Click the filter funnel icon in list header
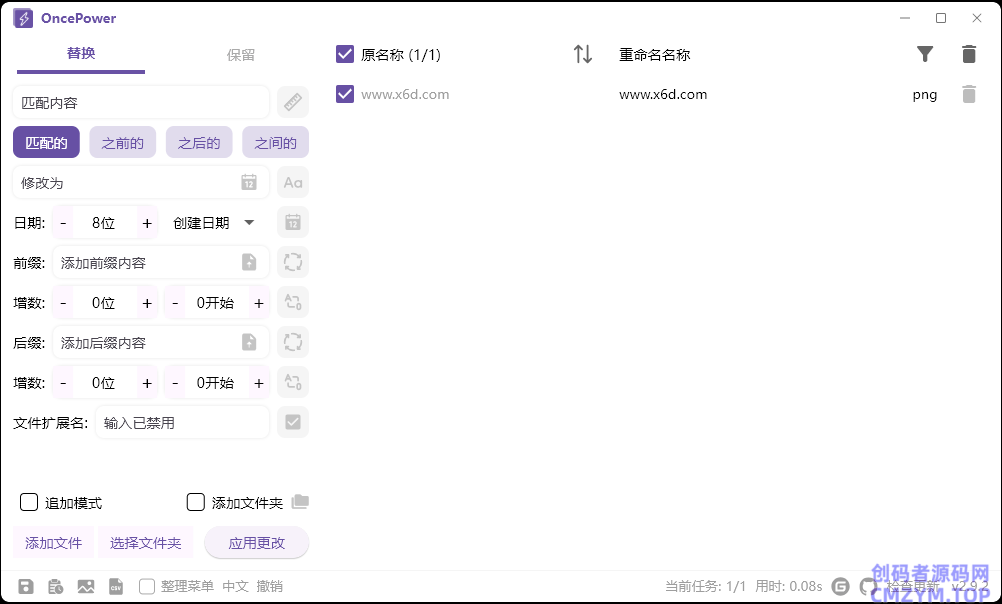This screenshot has width=1002, height=604. [925, 55]
